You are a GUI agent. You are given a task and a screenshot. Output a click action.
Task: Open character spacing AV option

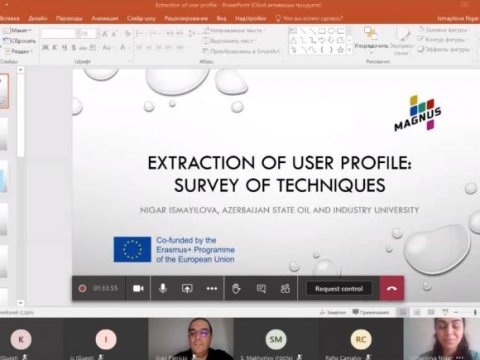(x=93, y=48)
